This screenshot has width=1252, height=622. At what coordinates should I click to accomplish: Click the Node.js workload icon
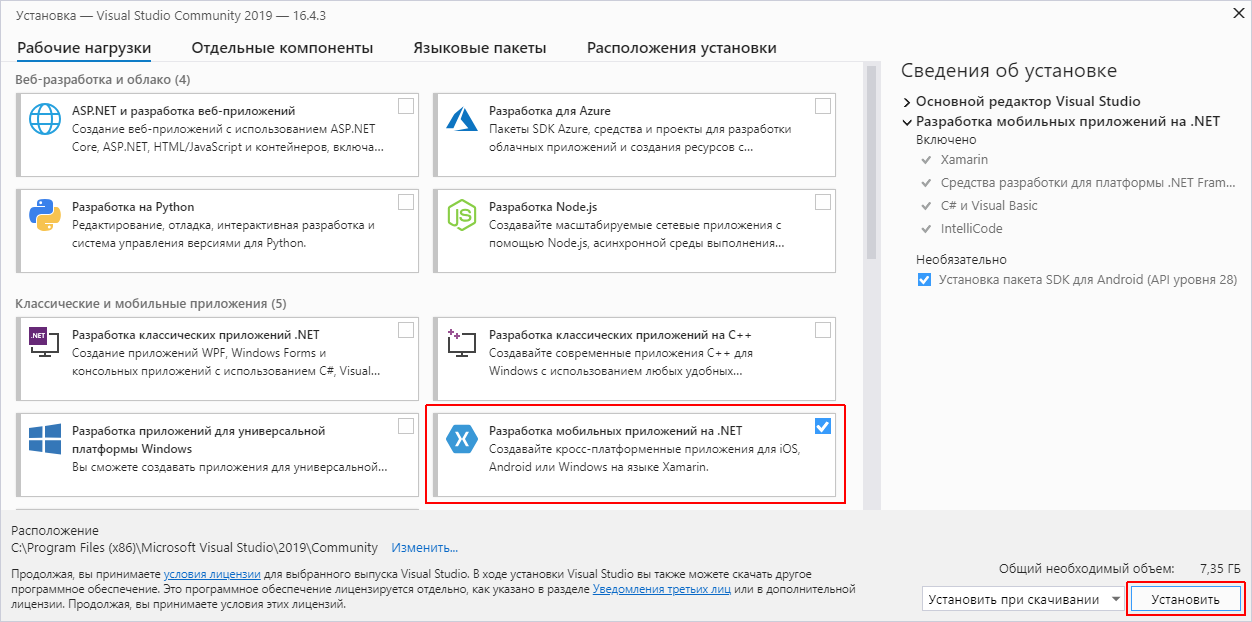(x=461, y=214)
